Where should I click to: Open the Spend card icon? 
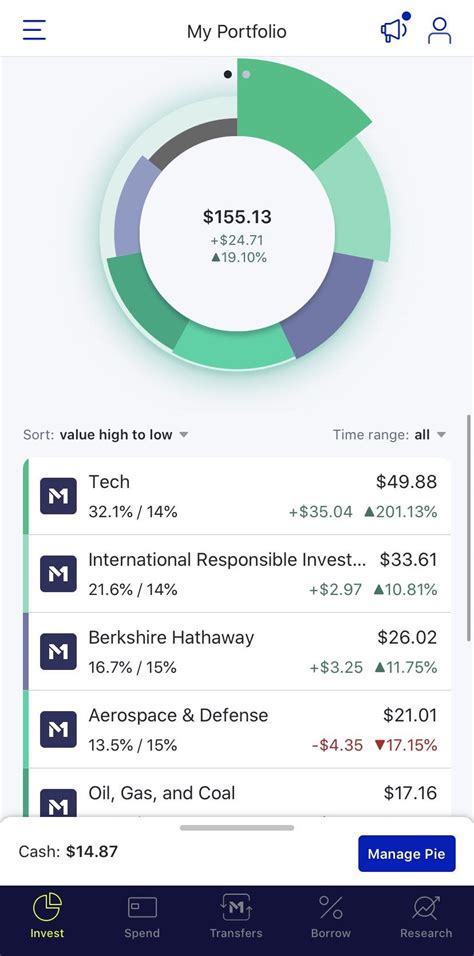(142, 908)
